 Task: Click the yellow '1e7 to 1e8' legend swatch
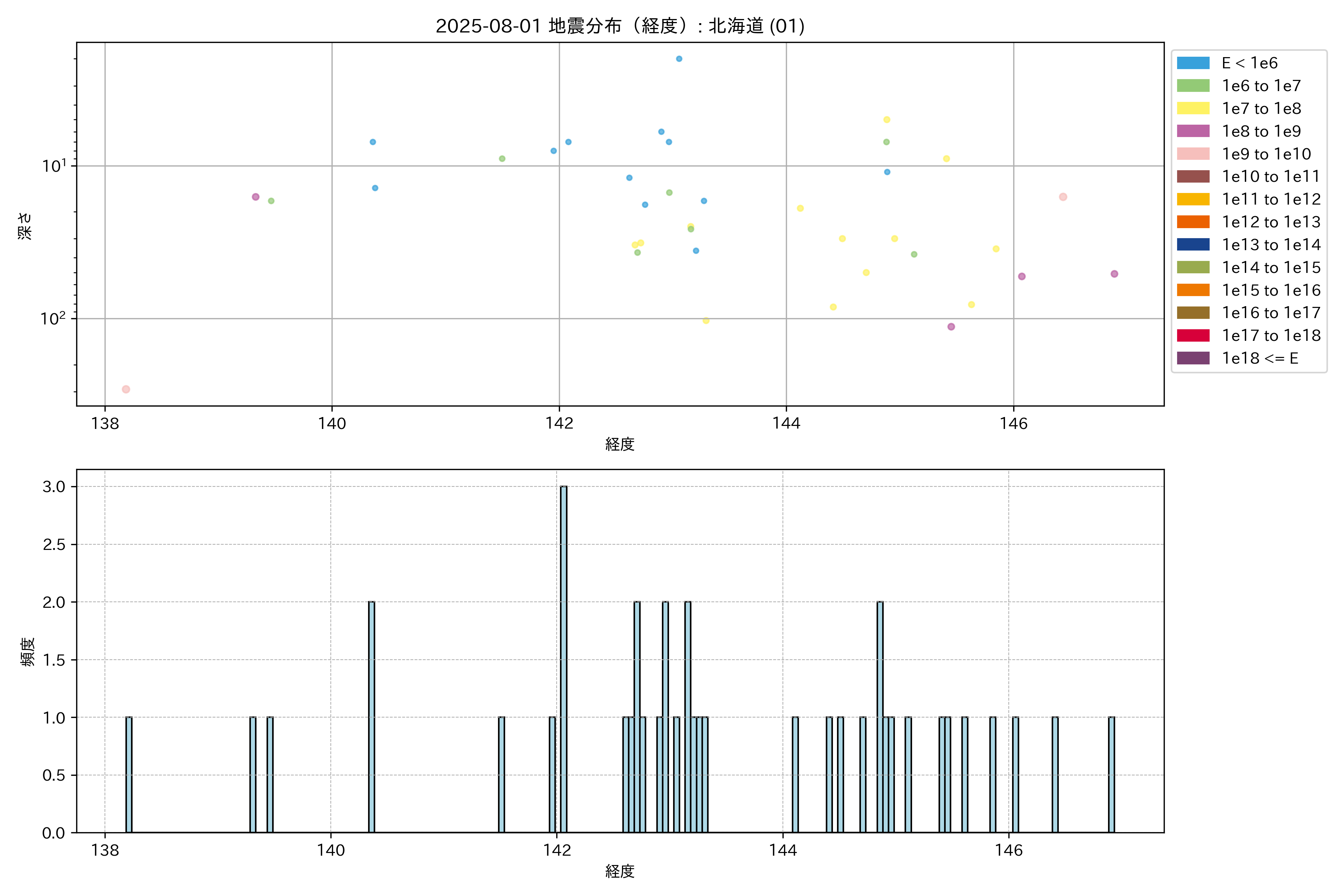pos(1192,109)
